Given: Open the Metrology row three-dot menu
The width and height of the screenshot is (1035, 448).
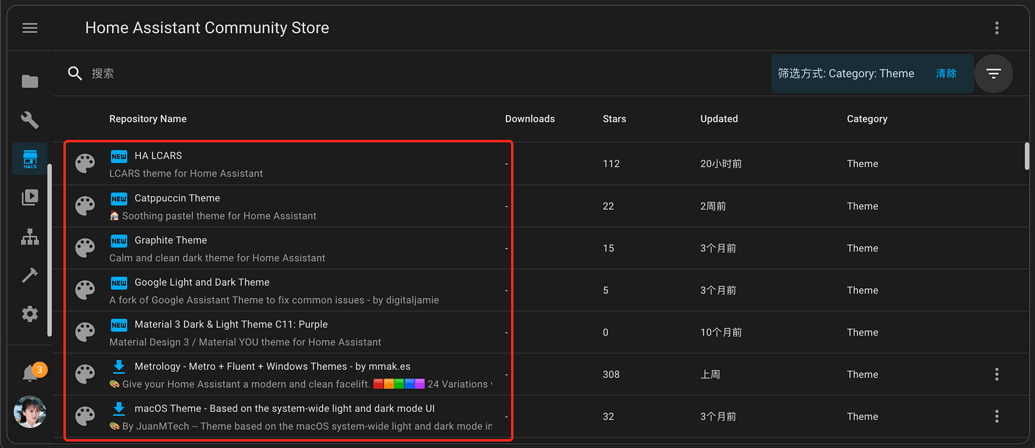Looking at the screenshot, I should 996,374.
